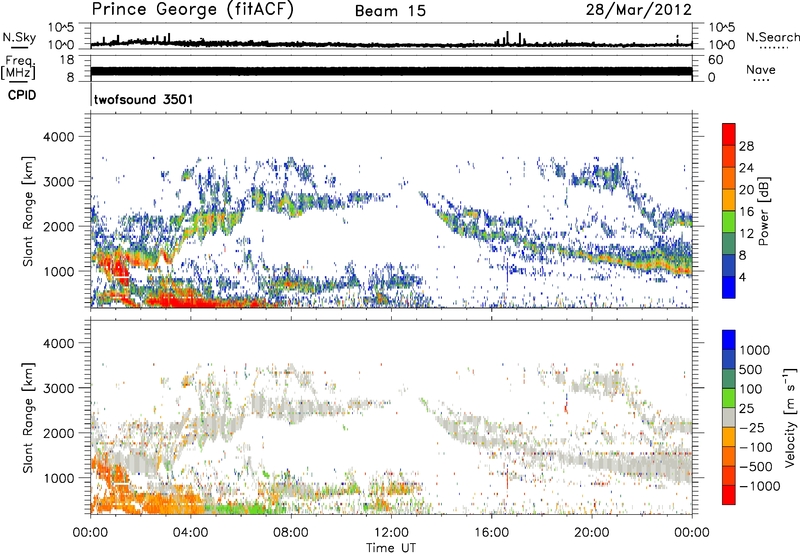This screenshot has width=800, height=554.
Task: Click the red bottom segment of the Velocity color bar
Action: click(x=729, y=495)
